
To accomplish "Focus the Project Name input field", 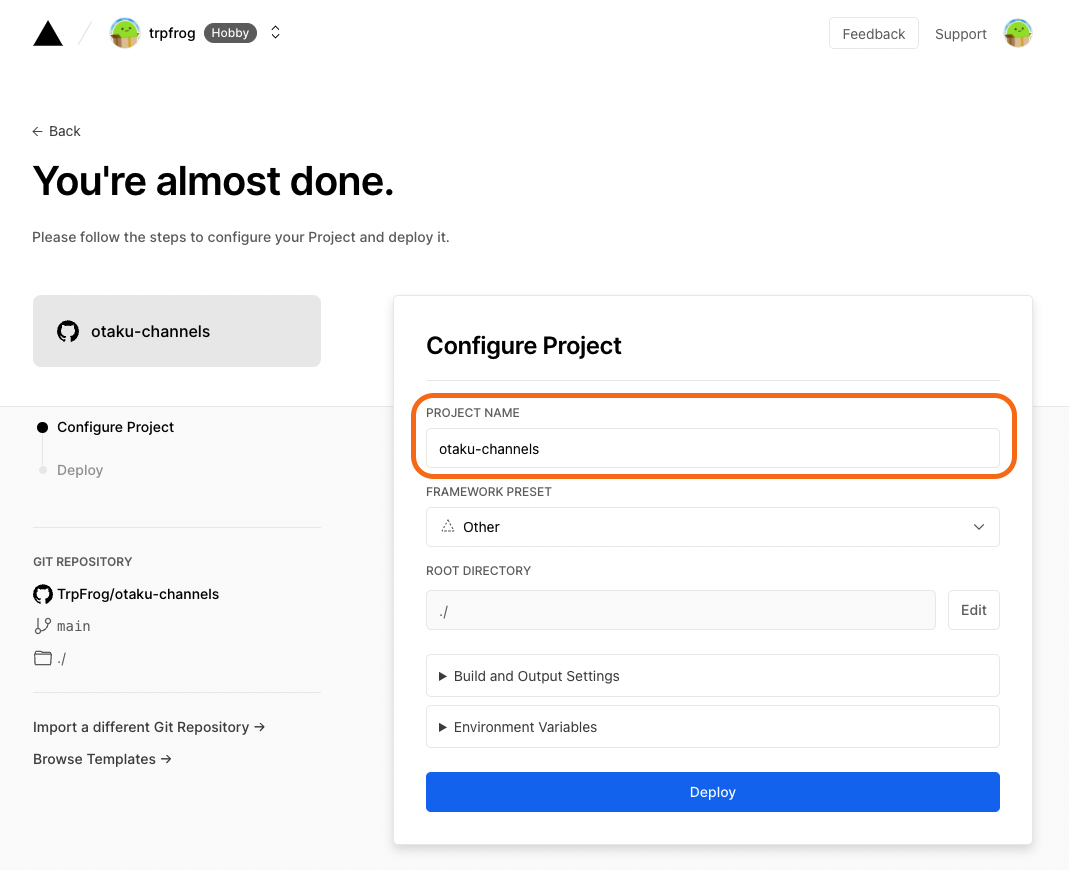I will click(712, 449).
